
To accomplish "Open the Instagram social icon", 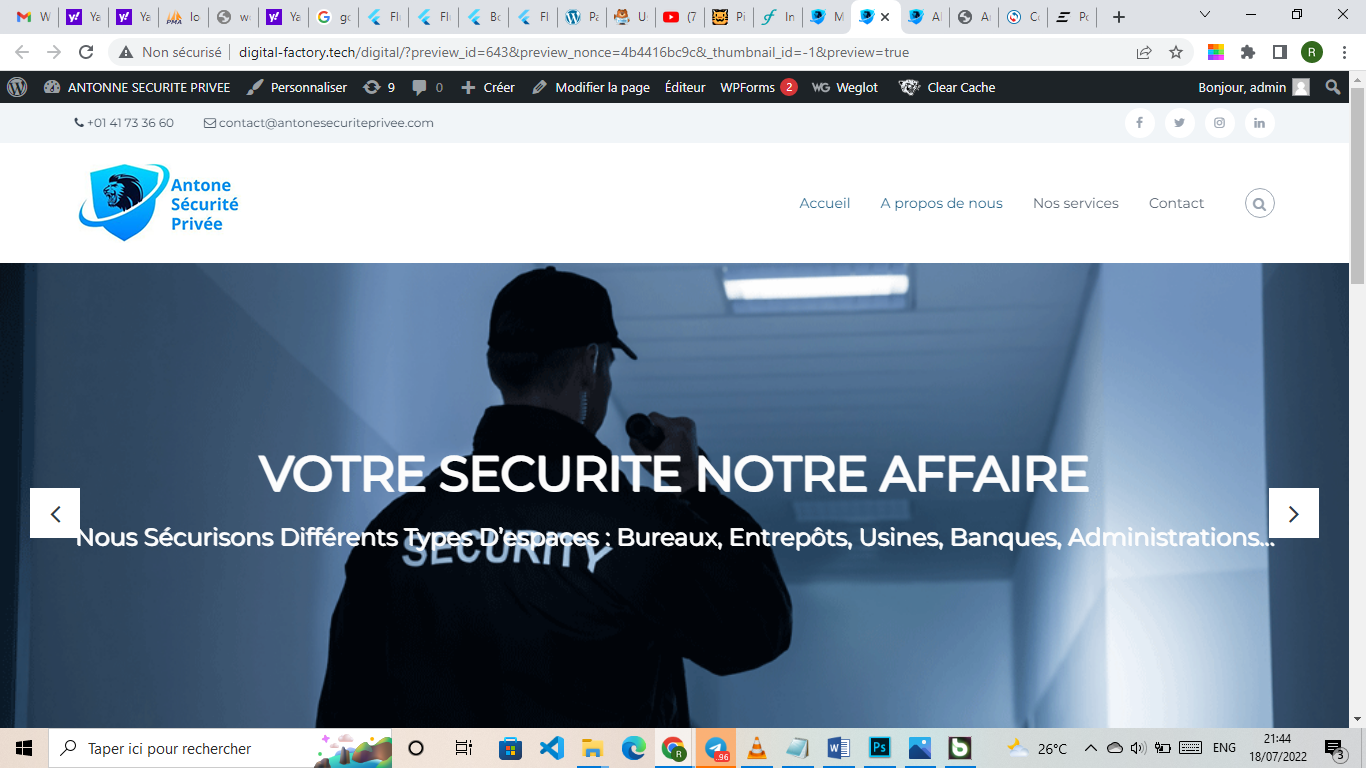I will [1219, 123].
